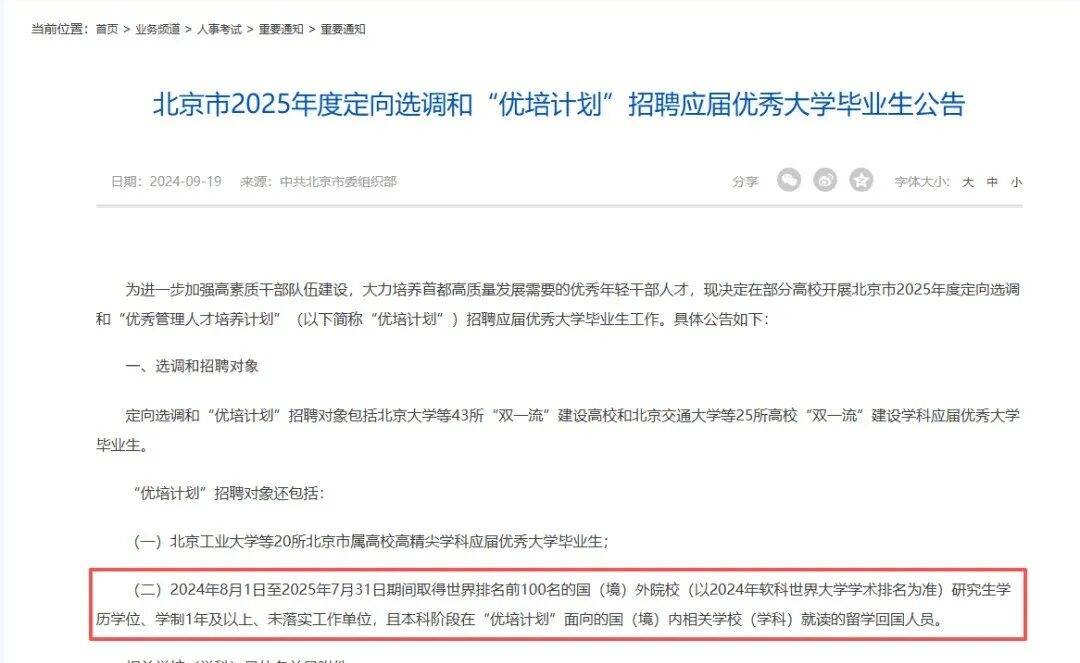Set font size to 大 (large)
Image resolution: width=1080 pixels, height=663 pixels.
point(968,182)
